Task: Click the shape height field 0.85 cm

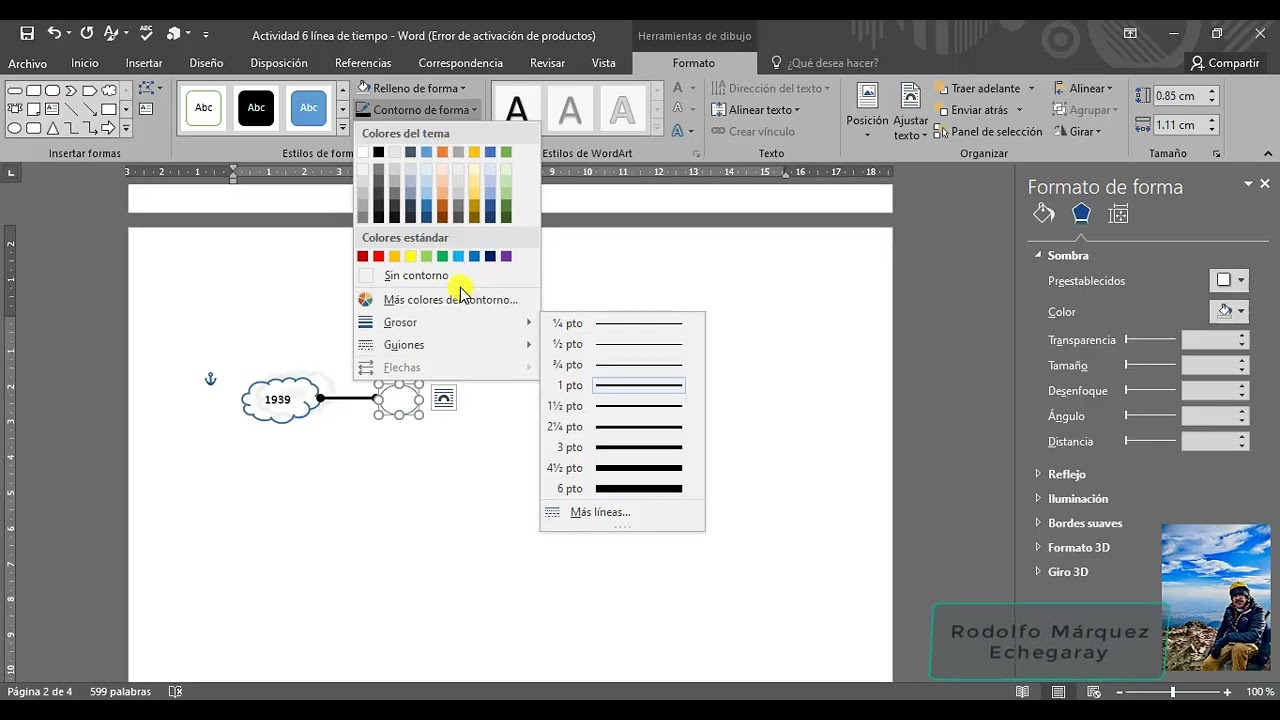Action: click(x=1178, y=96)
